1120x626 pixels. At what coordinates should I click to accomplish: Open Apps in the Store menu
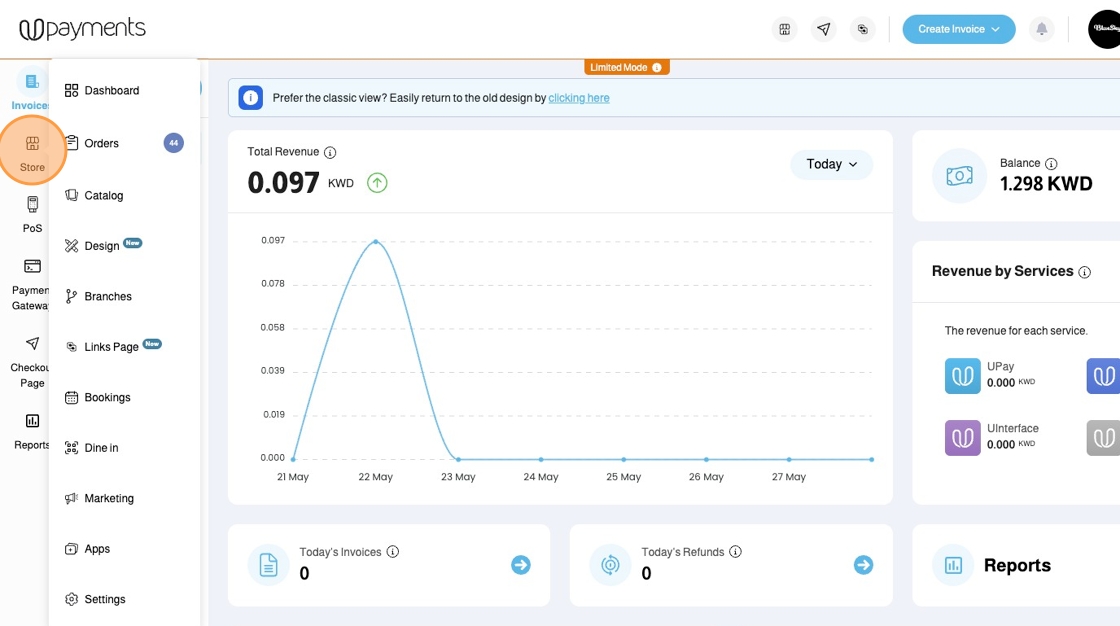coord(87,548)
